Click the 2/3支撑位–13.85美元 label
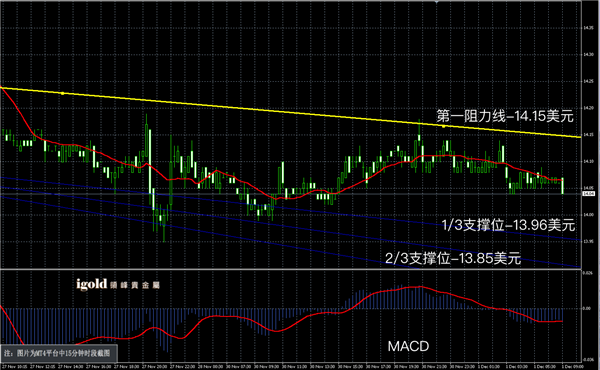The image size is (600, 370). [453, 259]
